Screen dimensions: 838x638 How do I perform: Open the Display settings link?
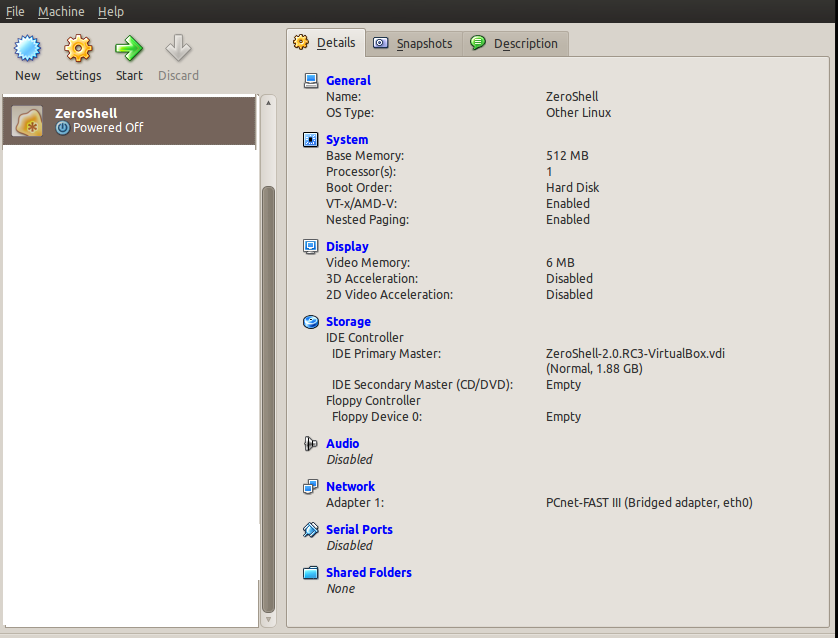(x=347, y=247)
